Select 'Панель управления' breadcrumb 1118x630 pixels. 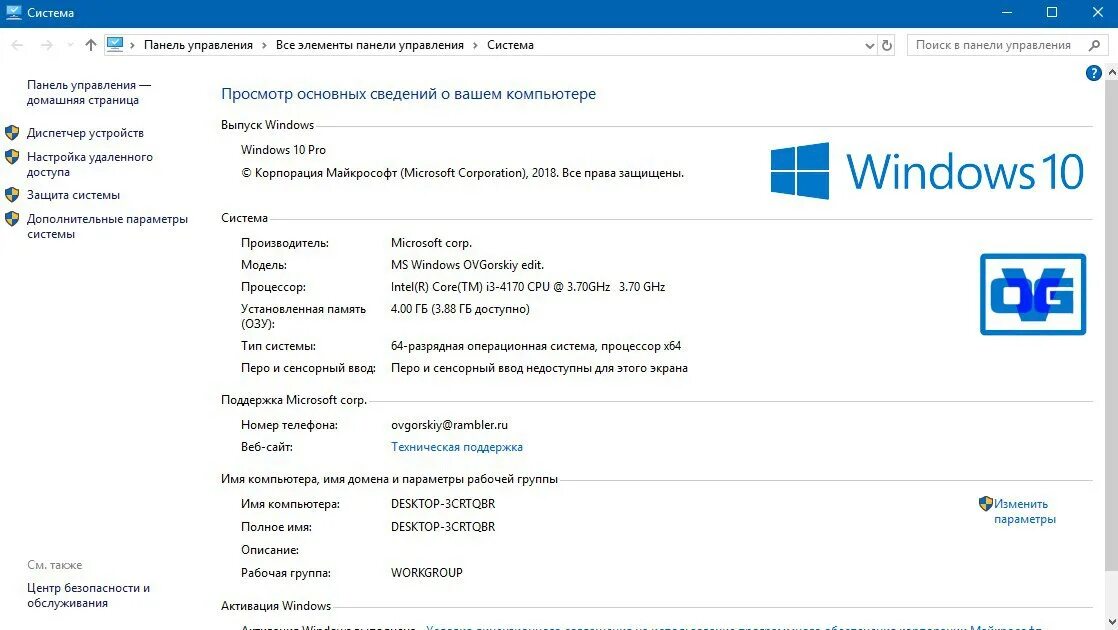(x=198, y=45)
